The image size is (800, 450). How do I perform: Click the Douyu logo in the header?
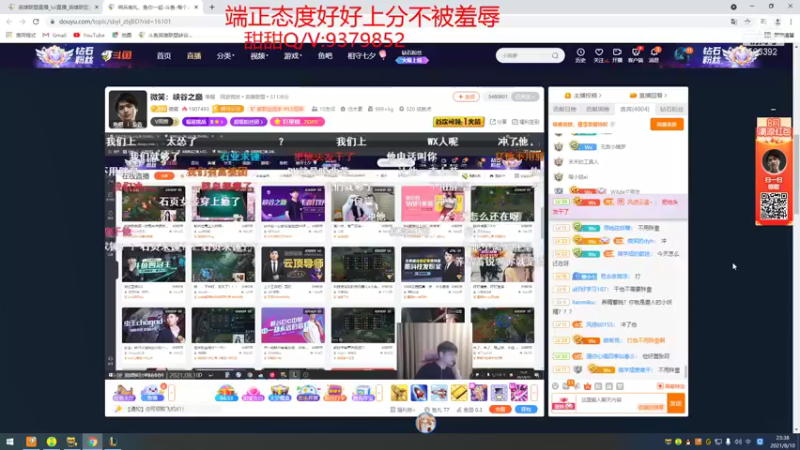[116, 55]
